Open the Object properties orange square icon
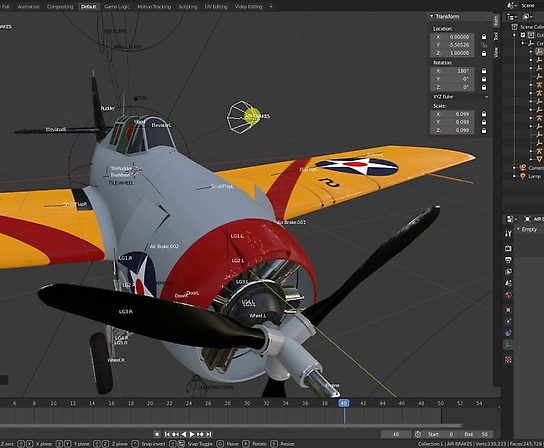Image resolution: width=544 pixels, height=448 pixels. (x=508, y=310)
